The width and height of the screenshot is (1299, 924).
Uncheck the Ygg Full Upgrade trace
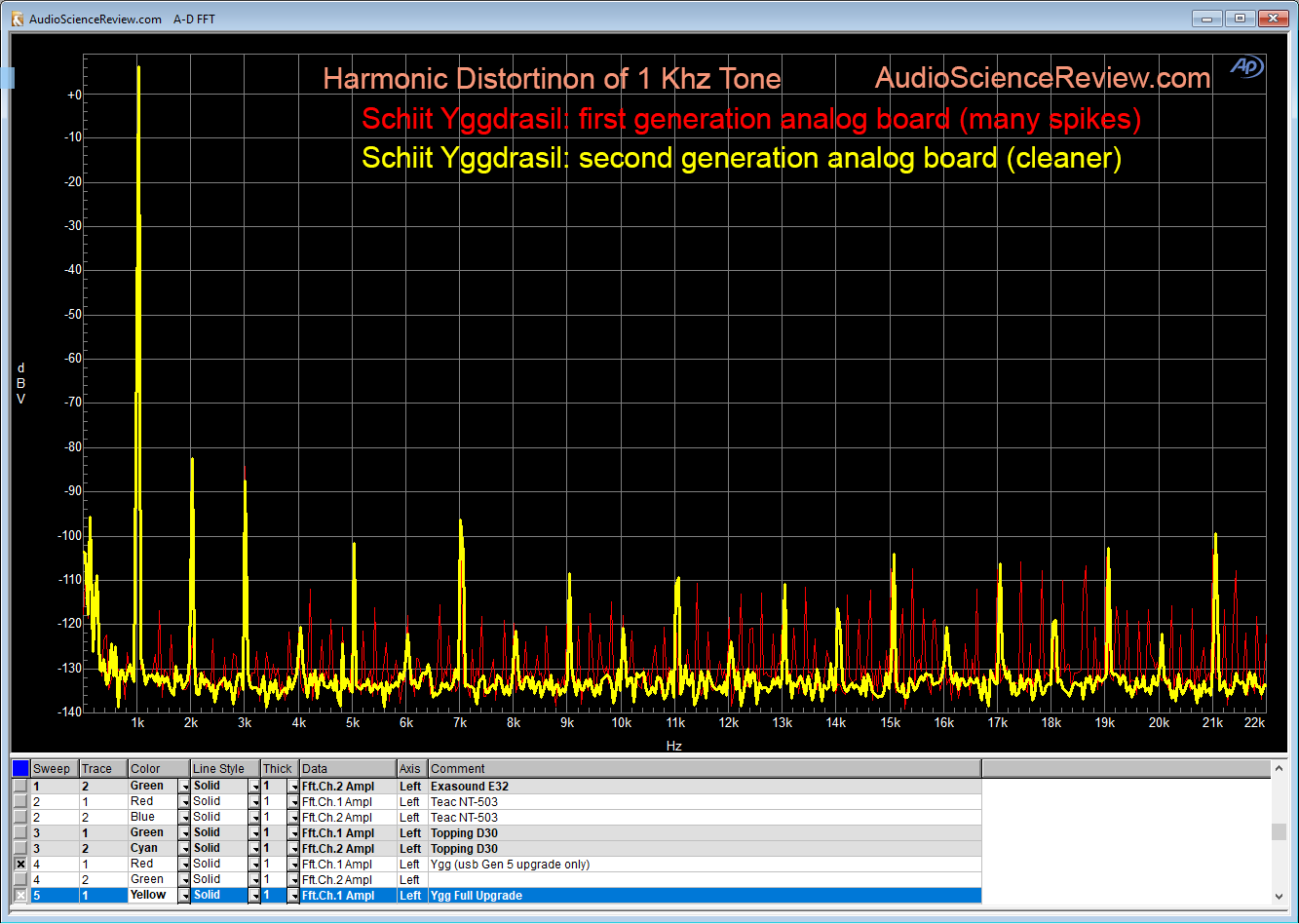click(20, 895)
